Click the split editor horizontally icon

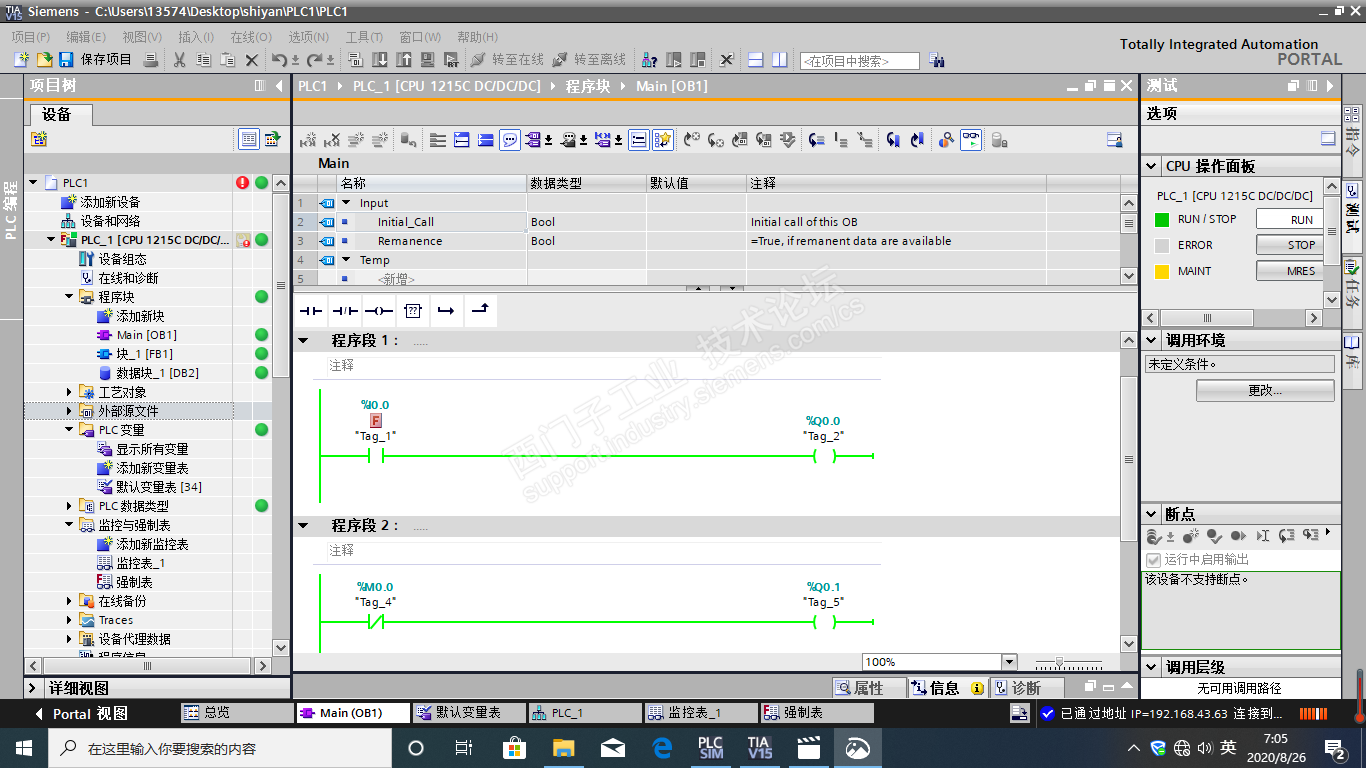pyautogui.click(x=756, y=60)
